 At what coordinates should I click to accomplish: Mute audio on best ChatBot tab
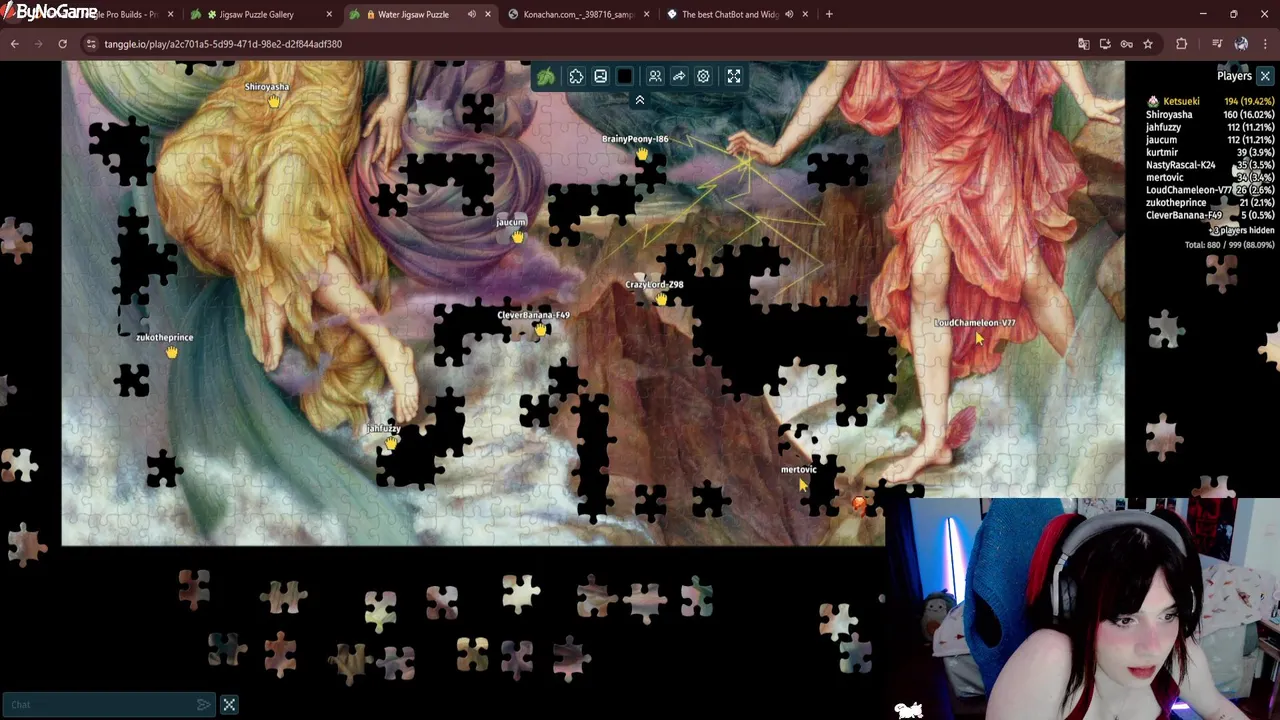[x=789, y=14]
